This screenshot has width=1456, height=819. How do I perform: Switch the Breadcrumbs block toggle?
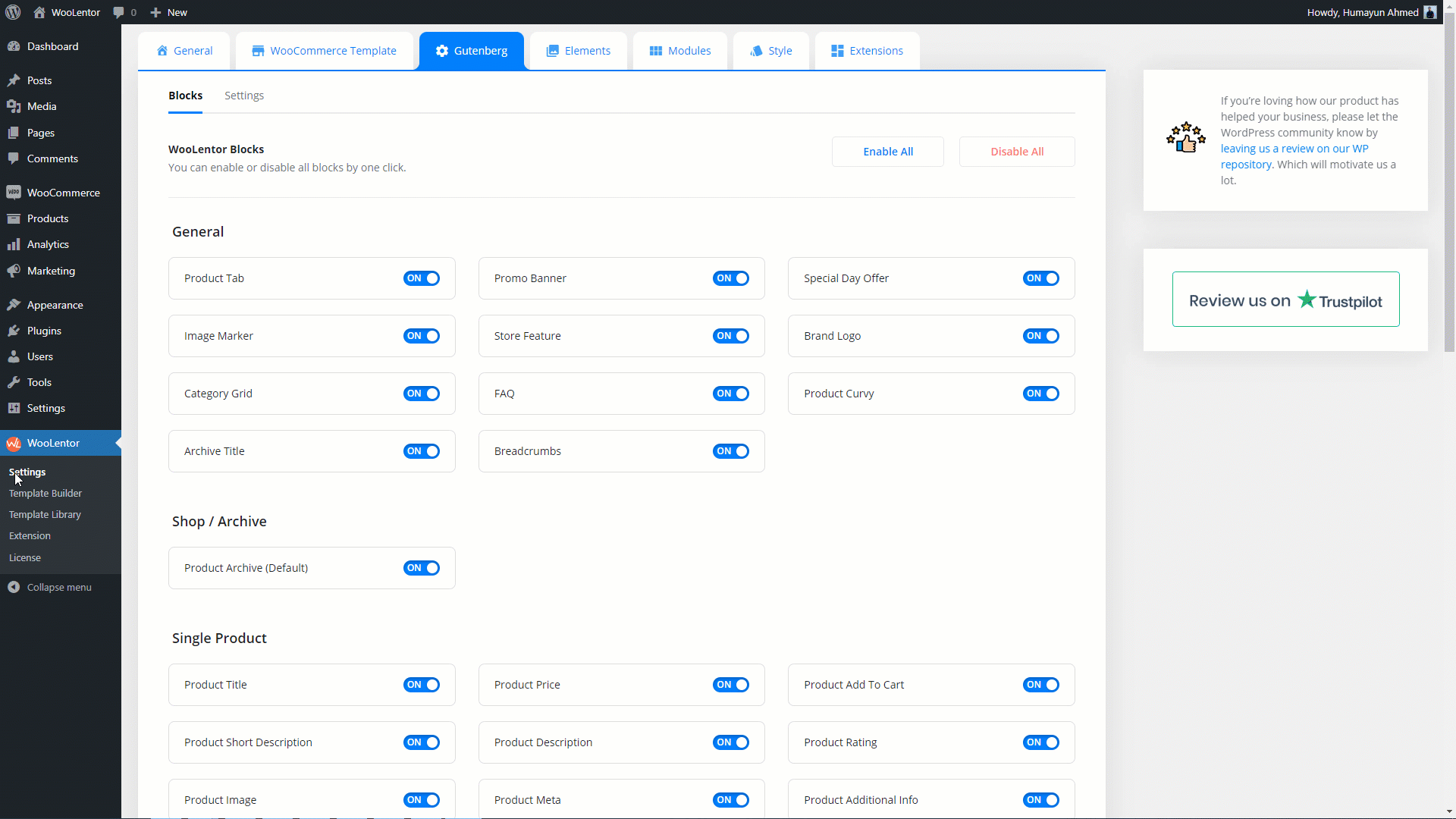click(730, 451)
